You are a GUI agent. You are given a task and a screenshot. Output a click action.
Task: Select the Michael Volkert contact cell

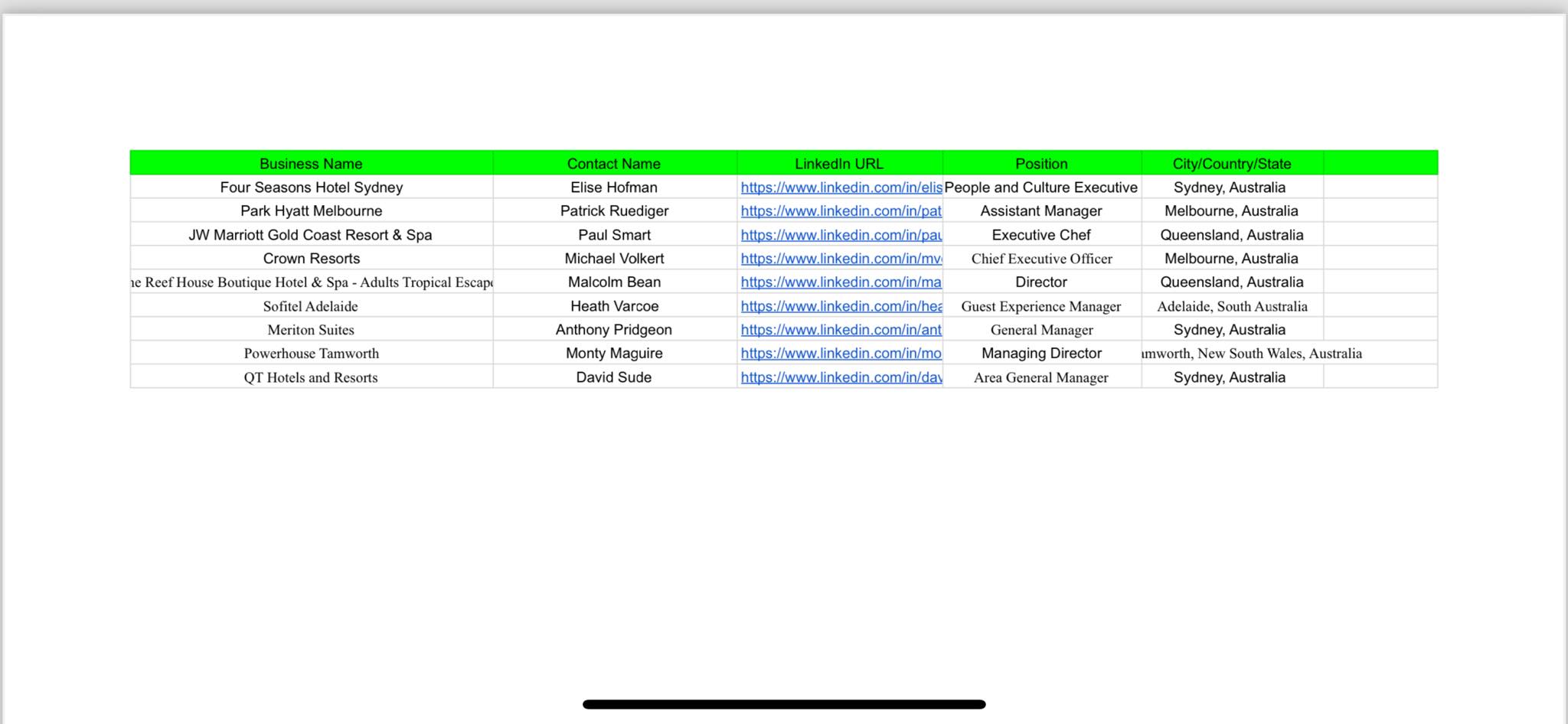click(615, 259)
